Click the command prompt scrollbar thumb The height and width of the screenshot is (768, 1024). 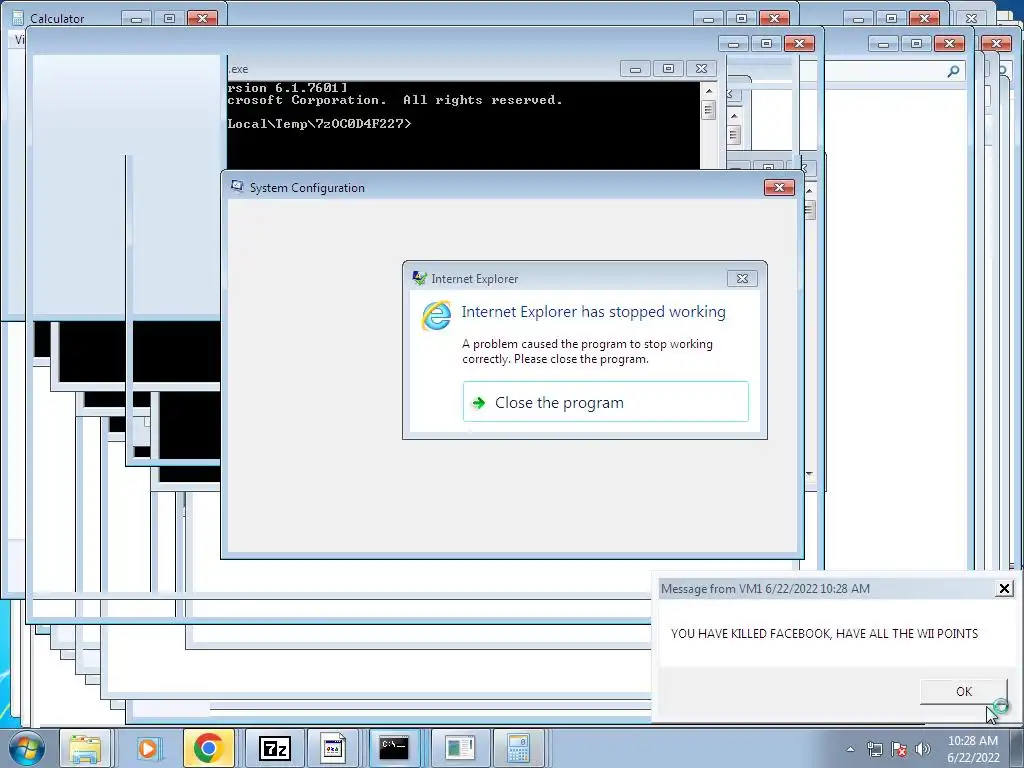709,110
